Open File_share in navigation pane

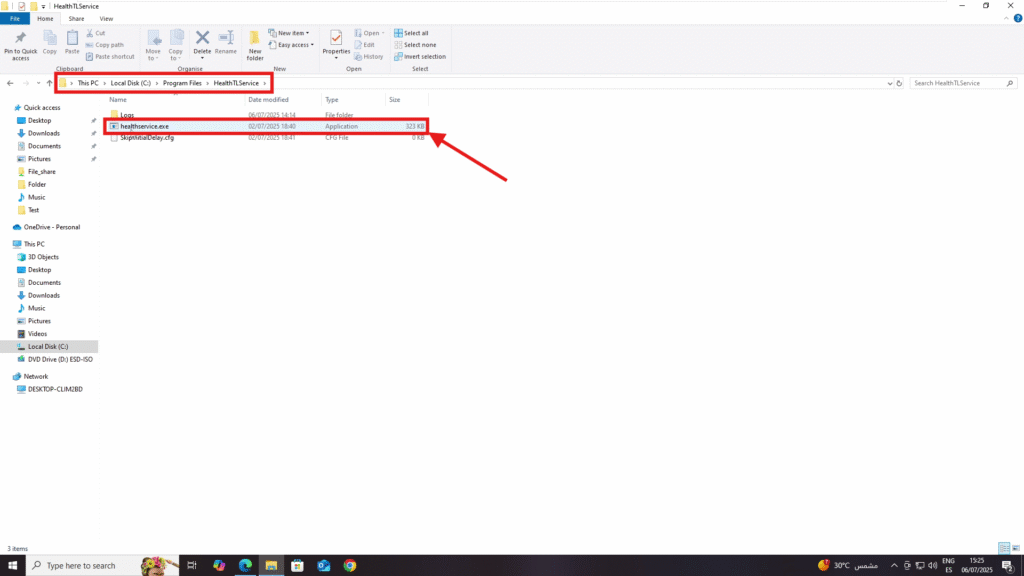42,172
